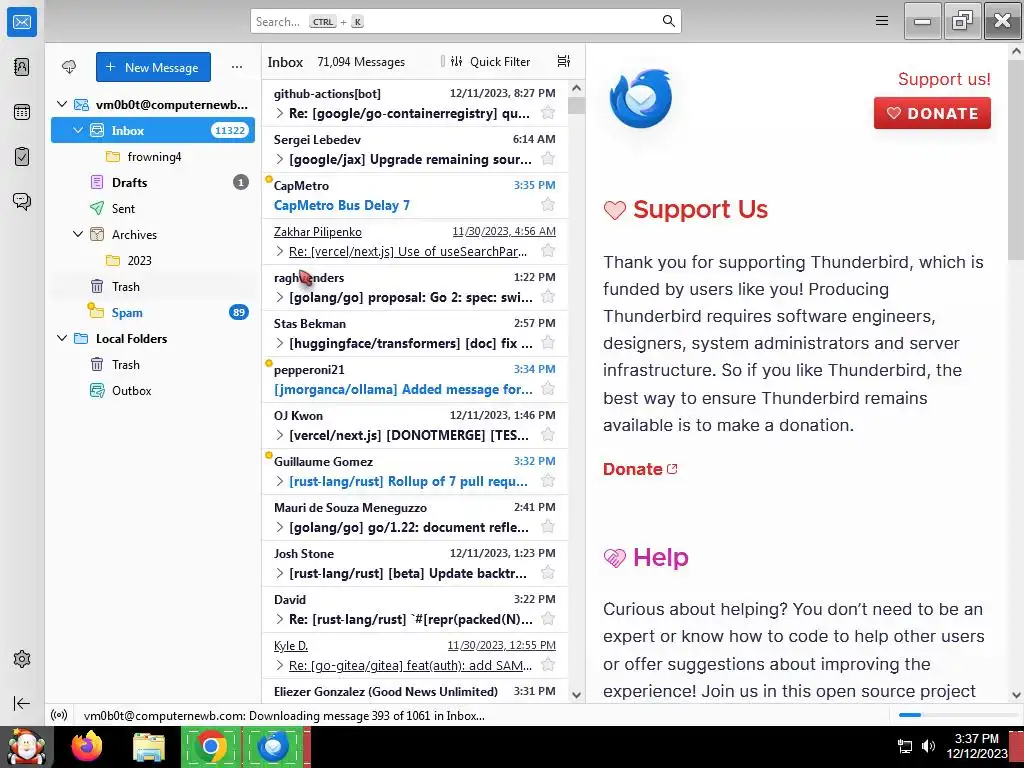Open the Josh Stone beta Update message
Image resolution: width=1024 pixels, height=768 pixels.
coord(415,564)
